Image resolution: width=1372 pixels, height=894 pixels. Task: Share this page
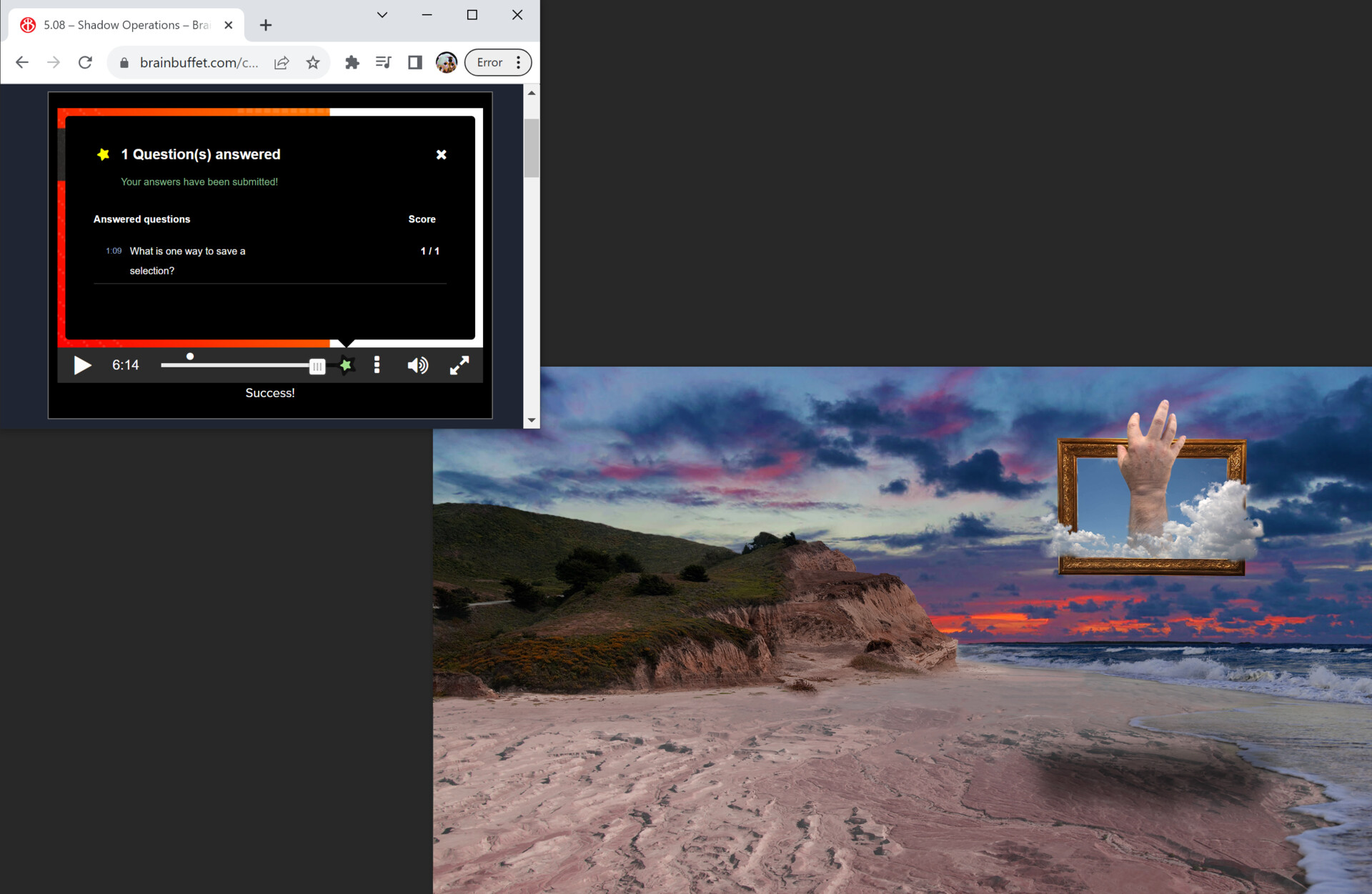pos(282,63)
